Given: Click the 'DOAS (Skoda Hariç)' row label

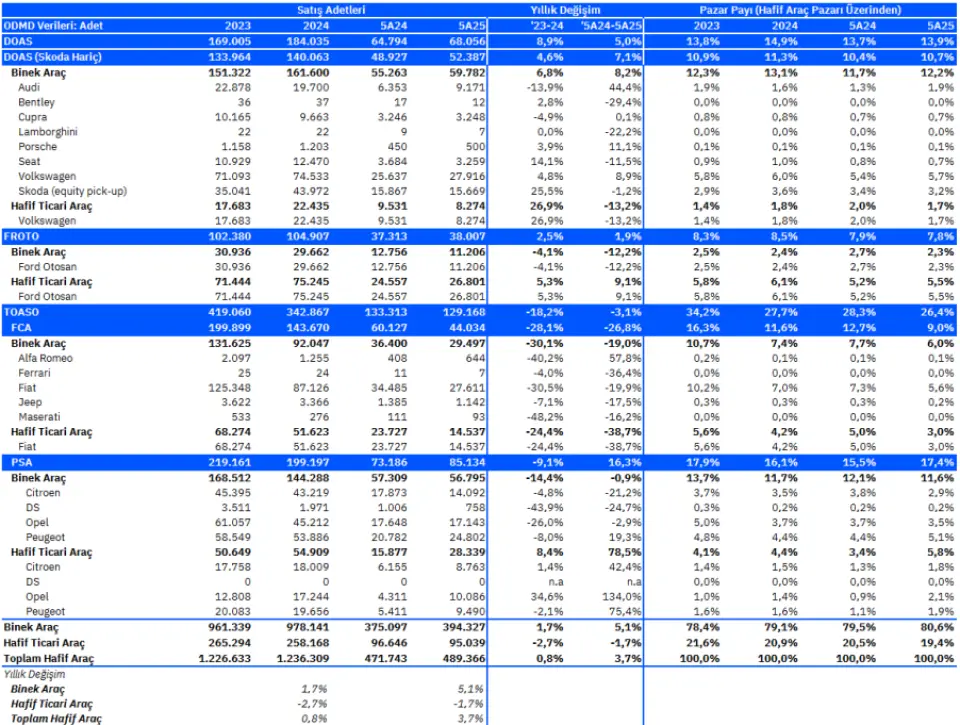Looking at the screenshot, I should (x=53, y=57).
